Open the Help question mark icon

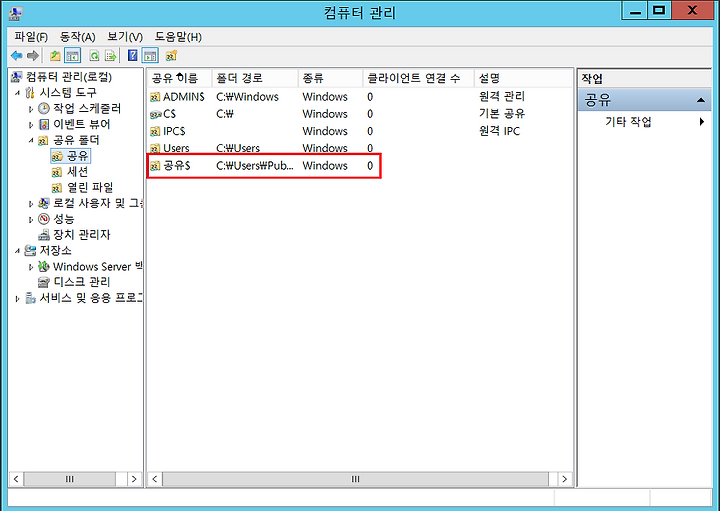(x=133, y=56)
